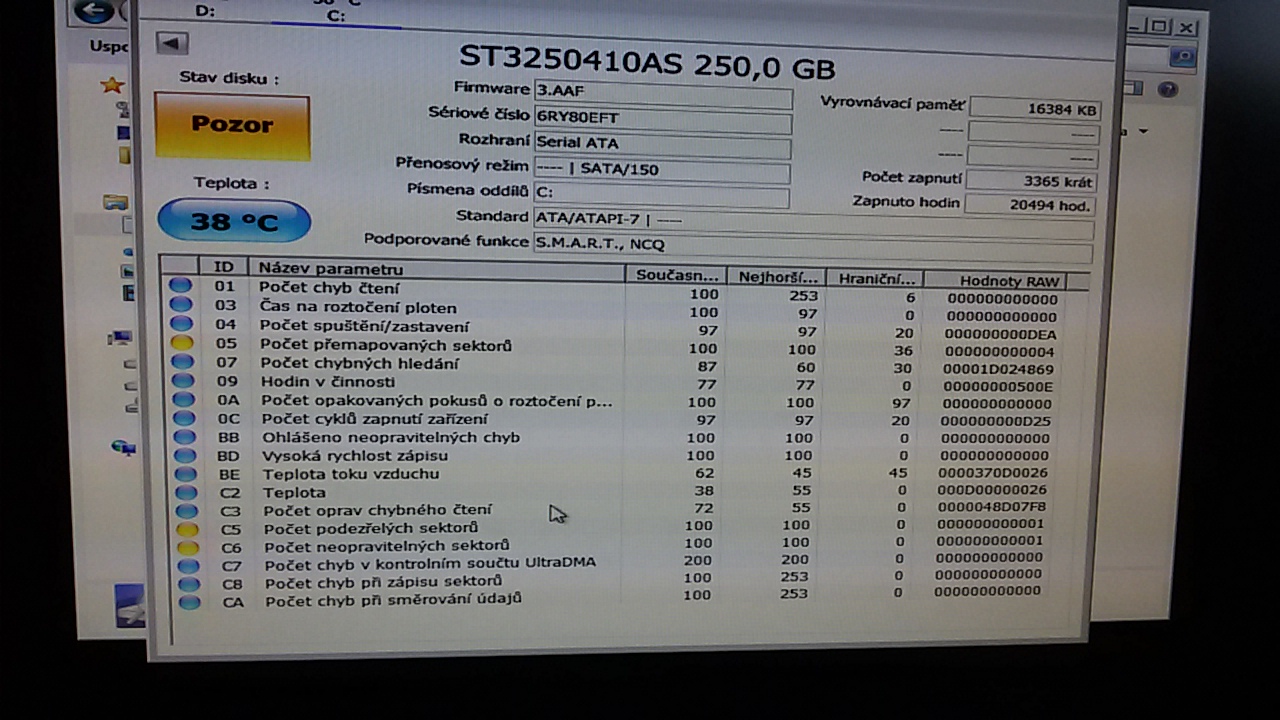Image resolution: width=1280 pixels, height=720 pixels.
Task: Click the blue status icon for ID C2
Action: (186, 492)
